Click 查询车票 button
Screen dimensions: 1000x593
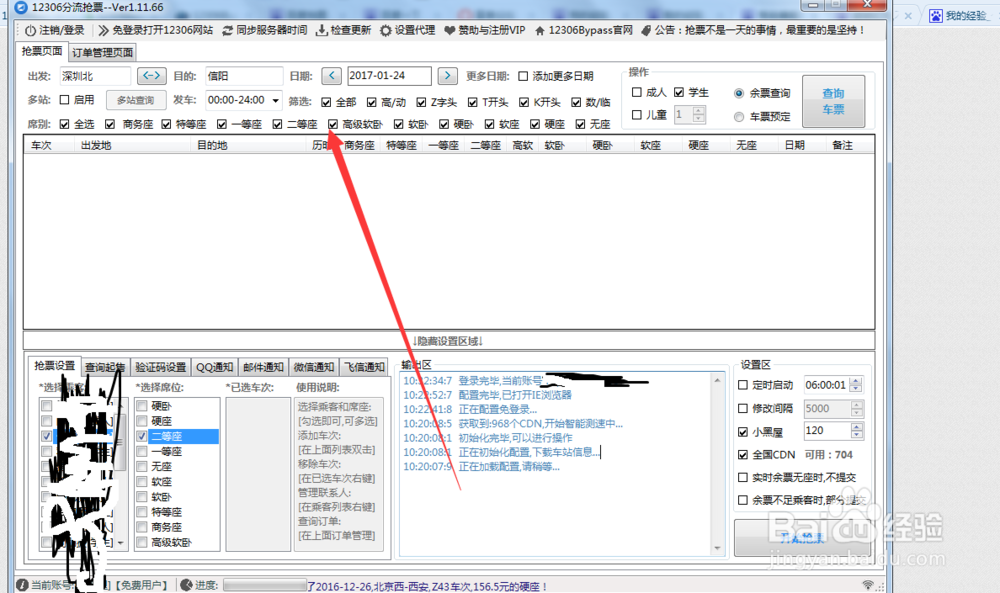click(834, 101)
